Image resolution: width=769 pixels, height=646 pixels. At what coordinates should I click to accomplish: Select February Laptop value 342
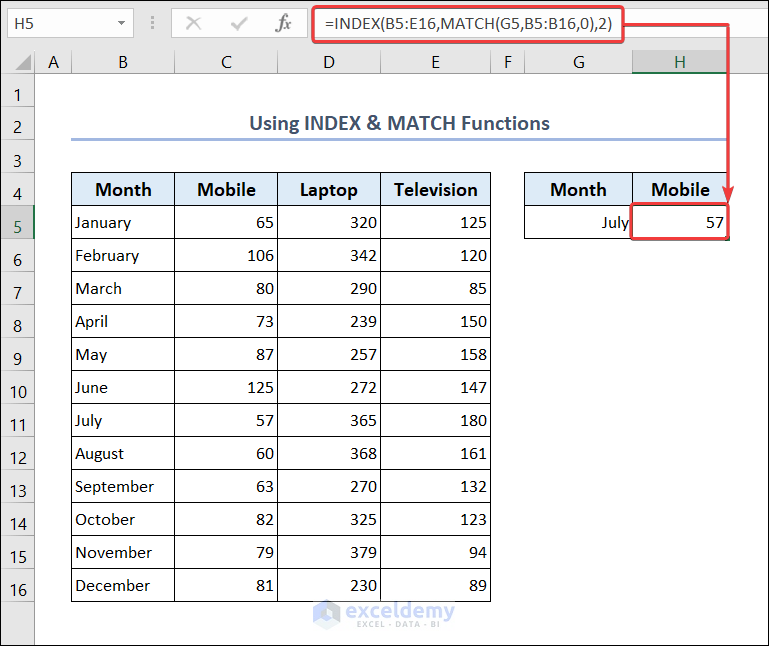coord(329,255)
